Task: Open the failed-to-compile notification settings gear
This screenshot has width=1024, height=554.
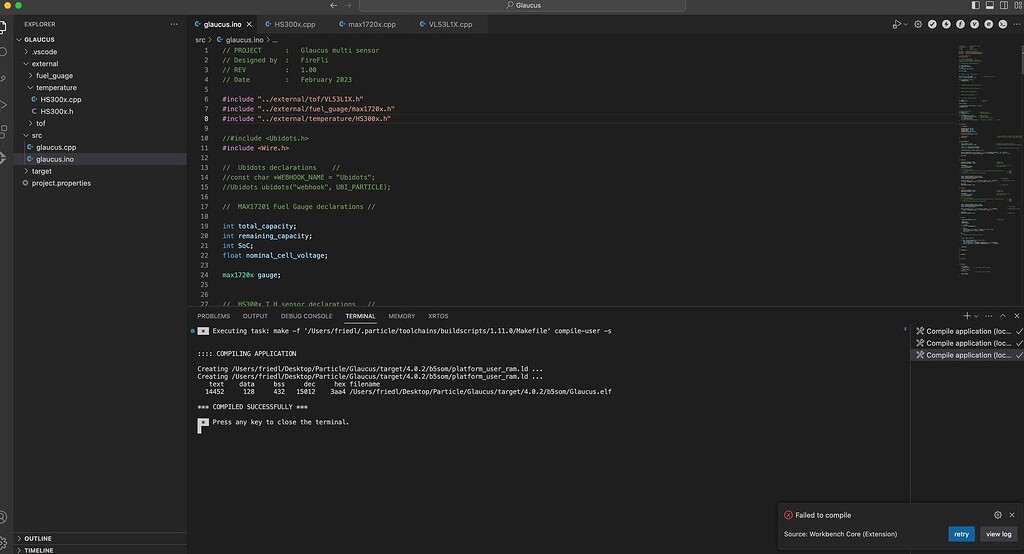Action: point(997,515)
